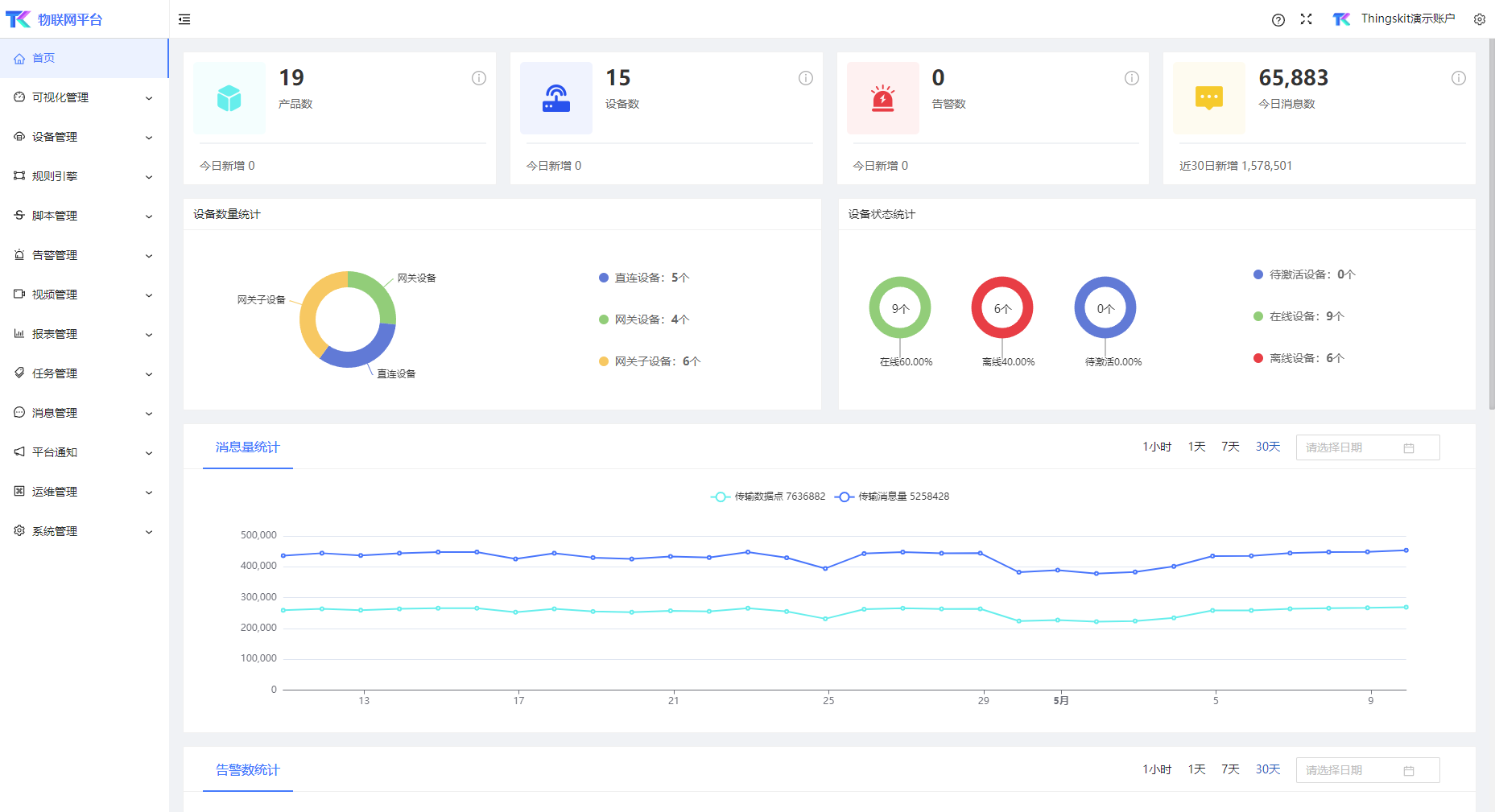Click the product count cube icon
This screenshot has width=1495, height=812.
[229, 98]
